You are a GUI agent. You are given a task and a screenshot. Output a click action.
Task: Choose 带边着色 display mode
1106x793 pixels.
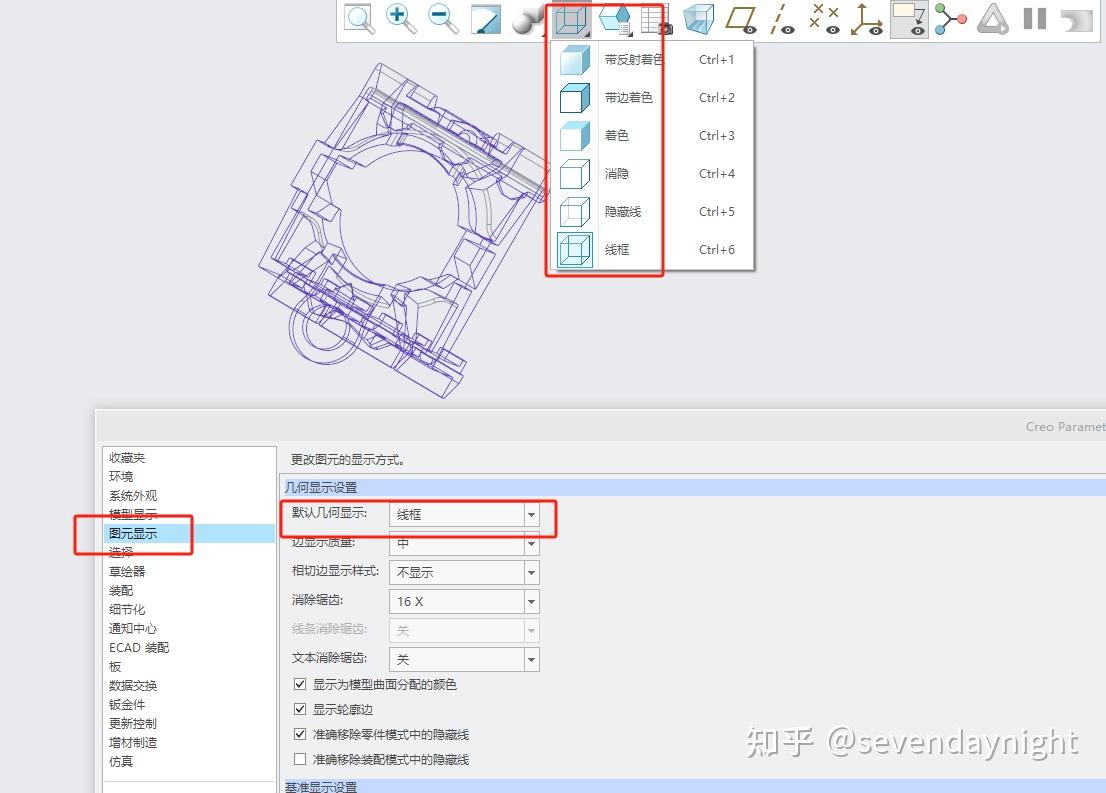coord(620,97)
